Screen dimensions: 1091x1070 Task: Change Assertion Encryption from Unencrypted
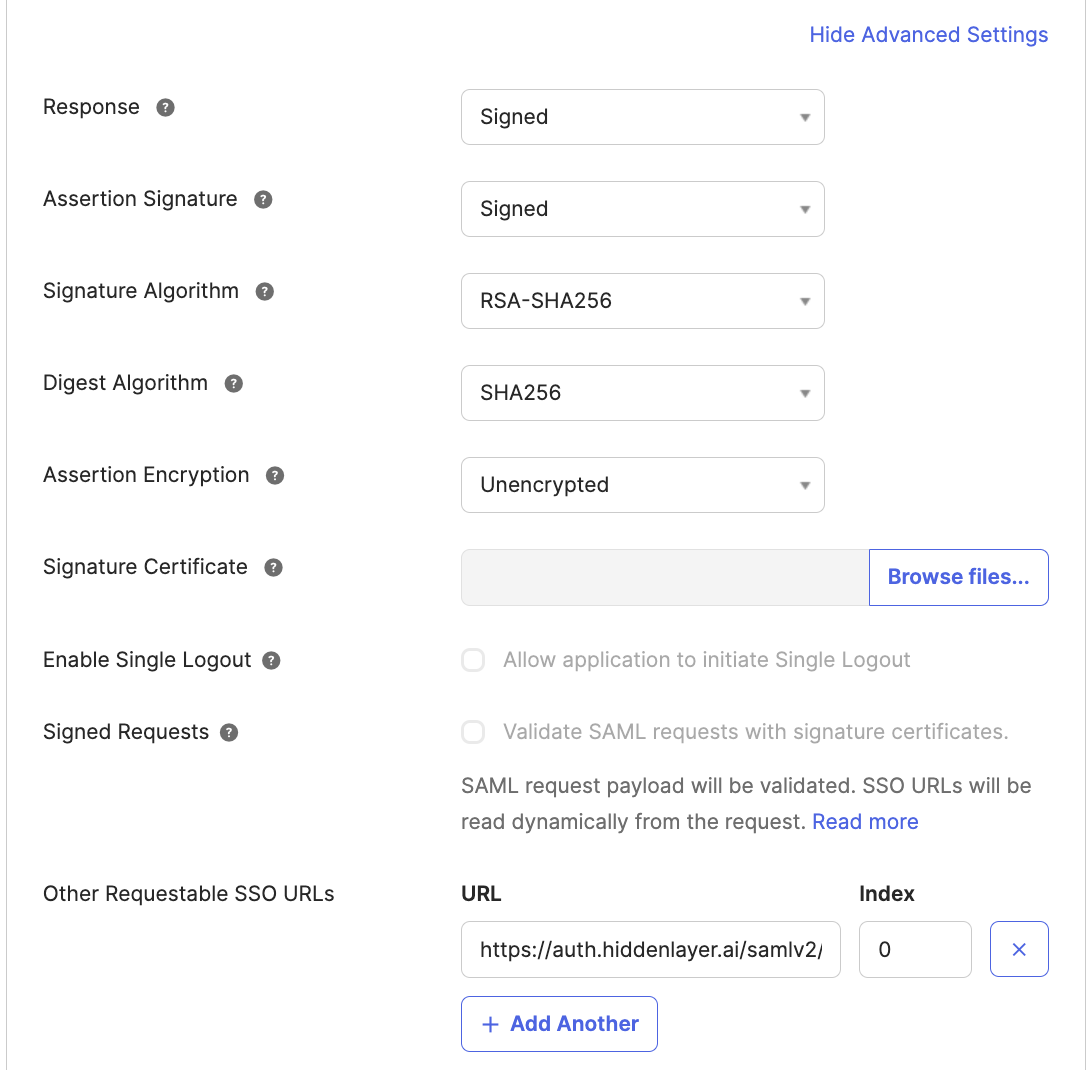click(x=642, y=485)
